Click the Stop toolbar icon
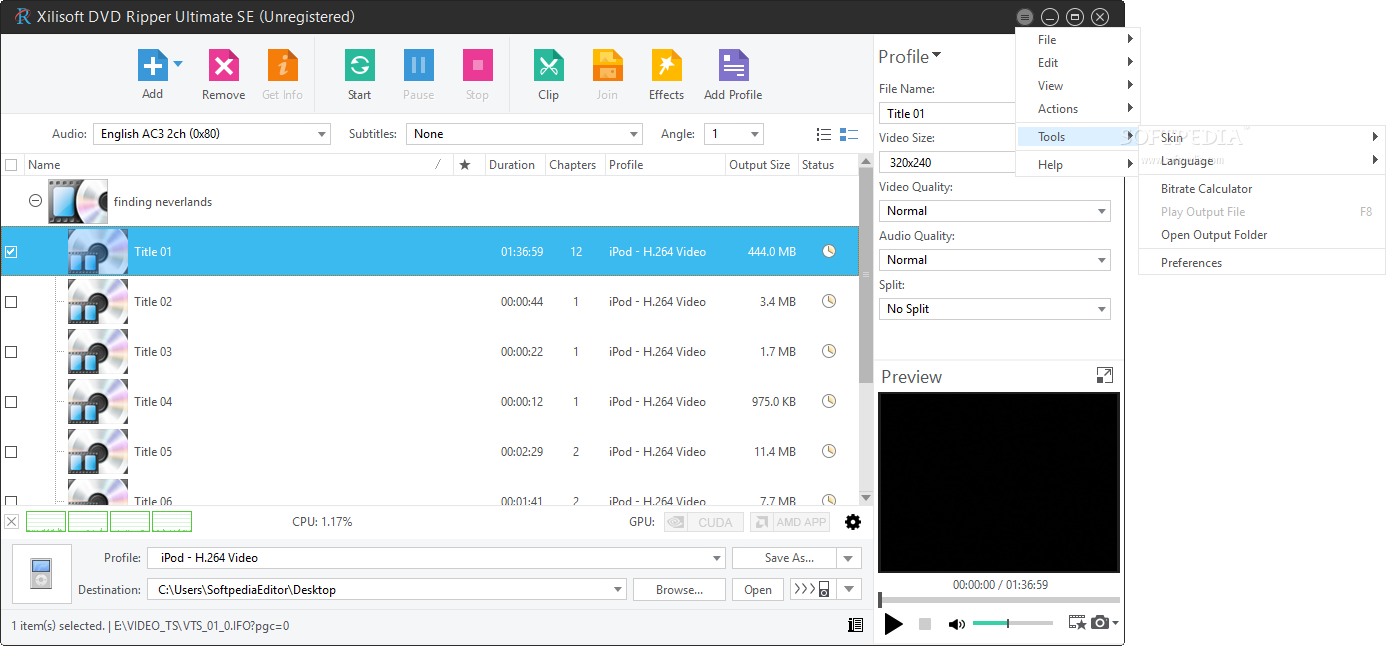 pyautogui.click(x=477, y=66)
